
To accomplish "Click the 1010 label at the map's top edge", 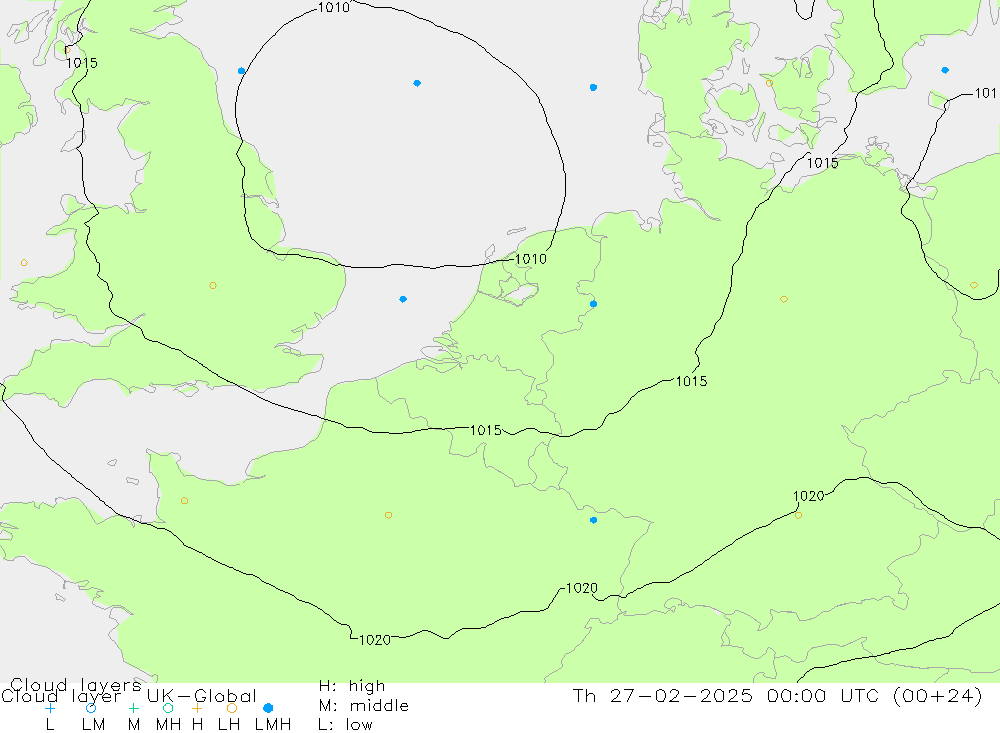I will click(x=334, y=7).
